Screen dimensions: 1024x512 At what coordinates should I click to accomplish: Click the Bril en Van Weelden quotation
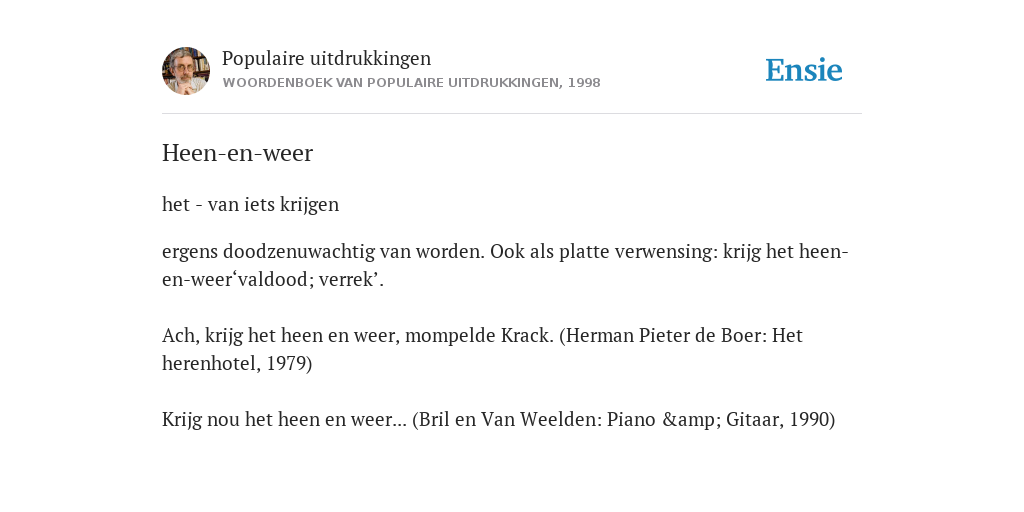(x=499, y=419)
